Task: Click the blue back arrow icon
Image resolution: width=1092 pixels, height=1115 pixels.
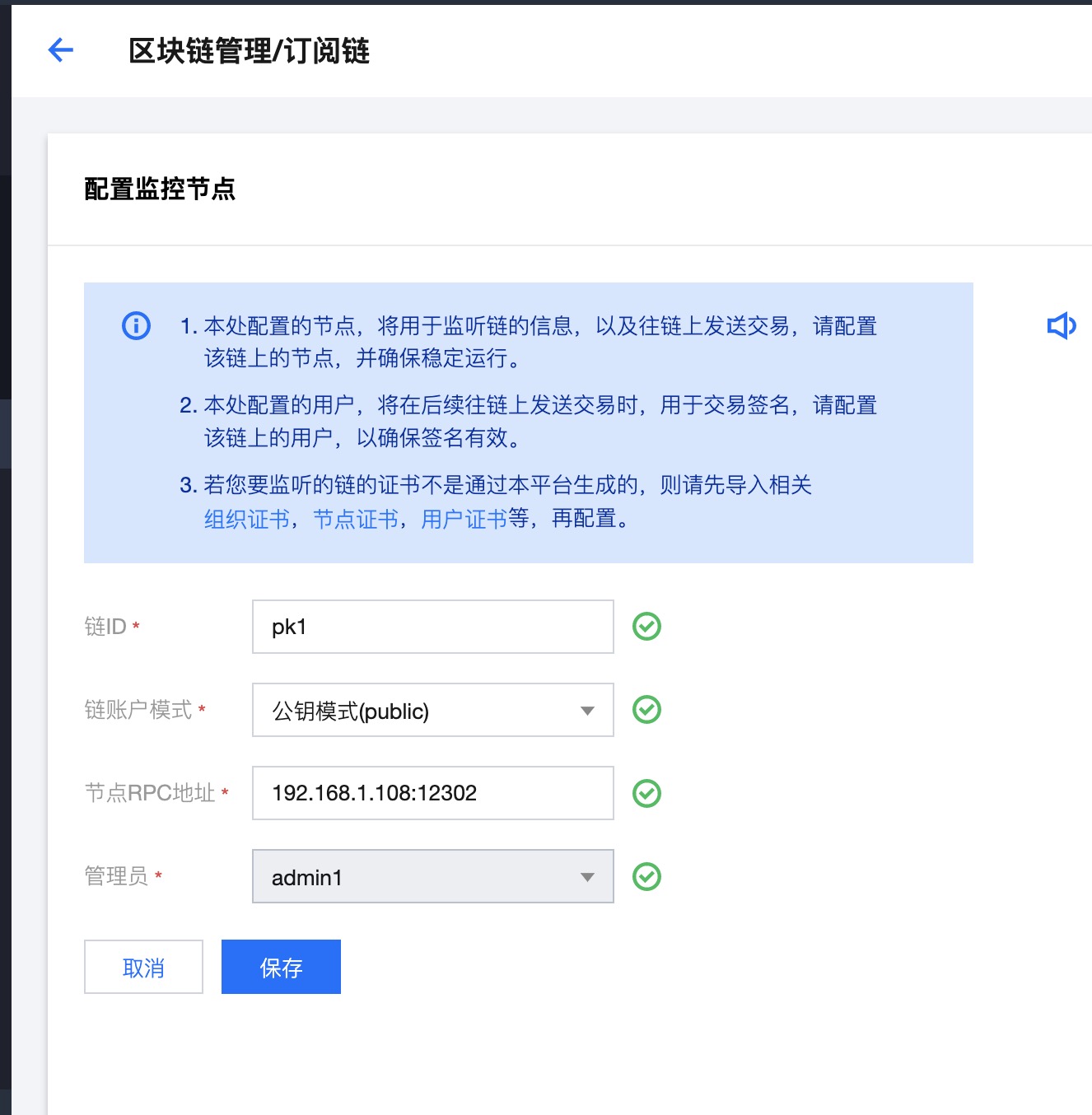Action: click(x=61, y=50)
